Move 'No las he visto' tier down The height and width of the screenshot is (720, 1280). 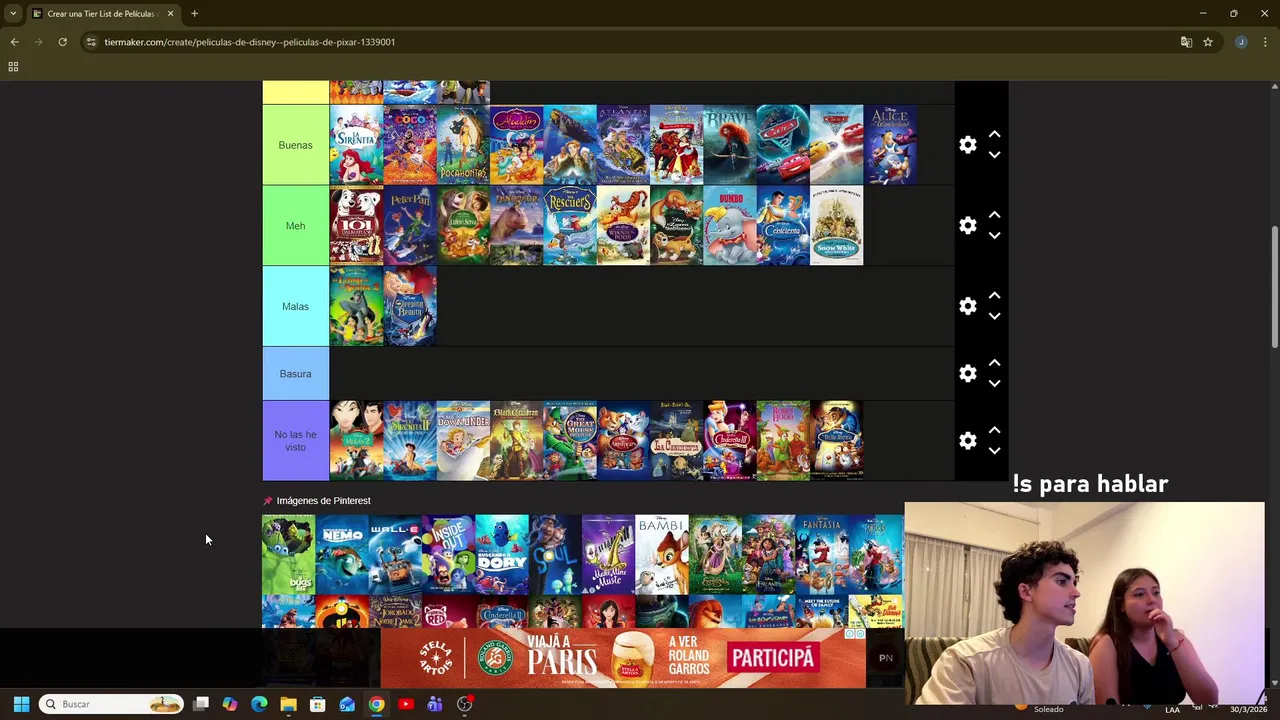[994, 451]
